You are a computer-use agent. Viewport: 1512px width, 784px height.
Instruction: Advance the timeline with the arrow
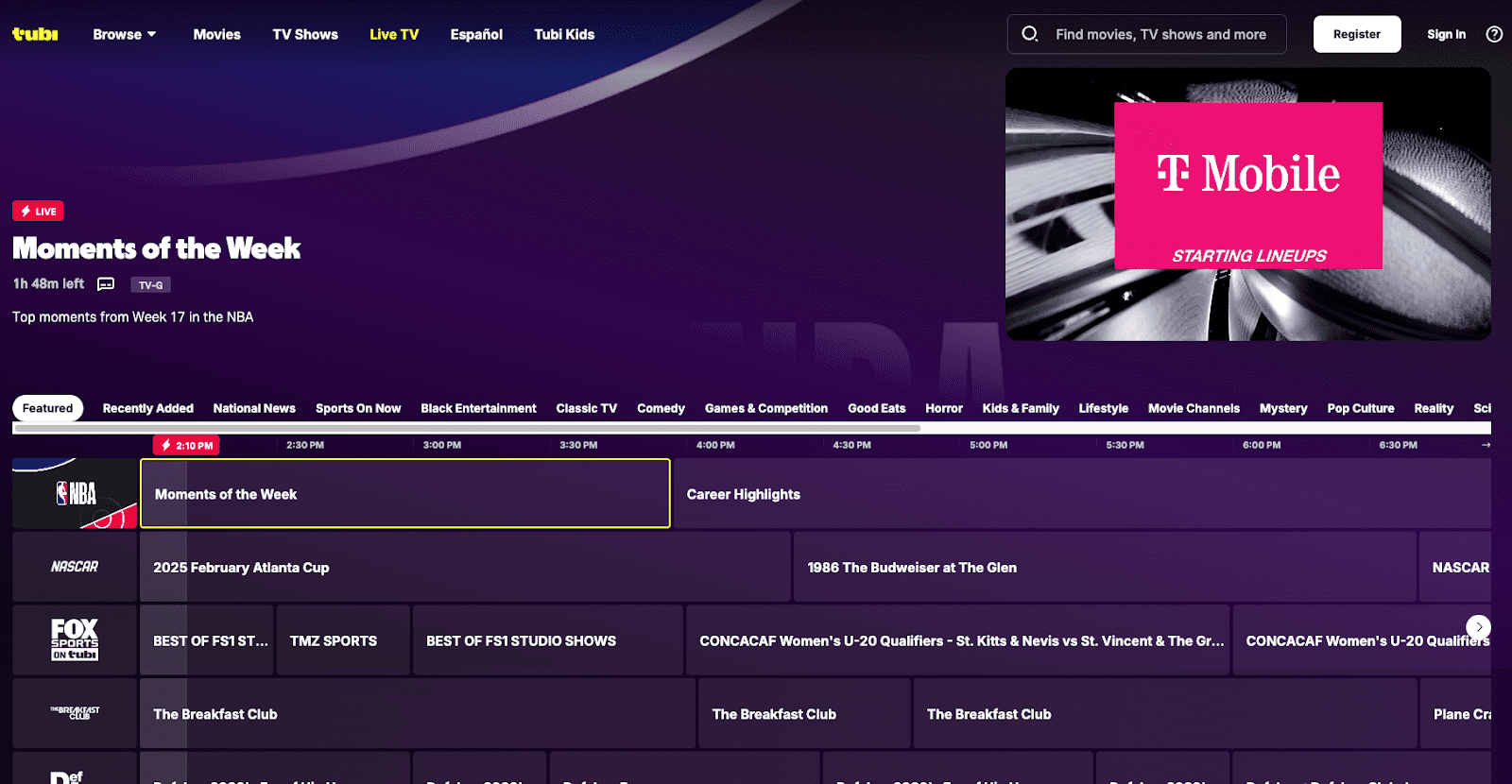(x=1486, y=445)
